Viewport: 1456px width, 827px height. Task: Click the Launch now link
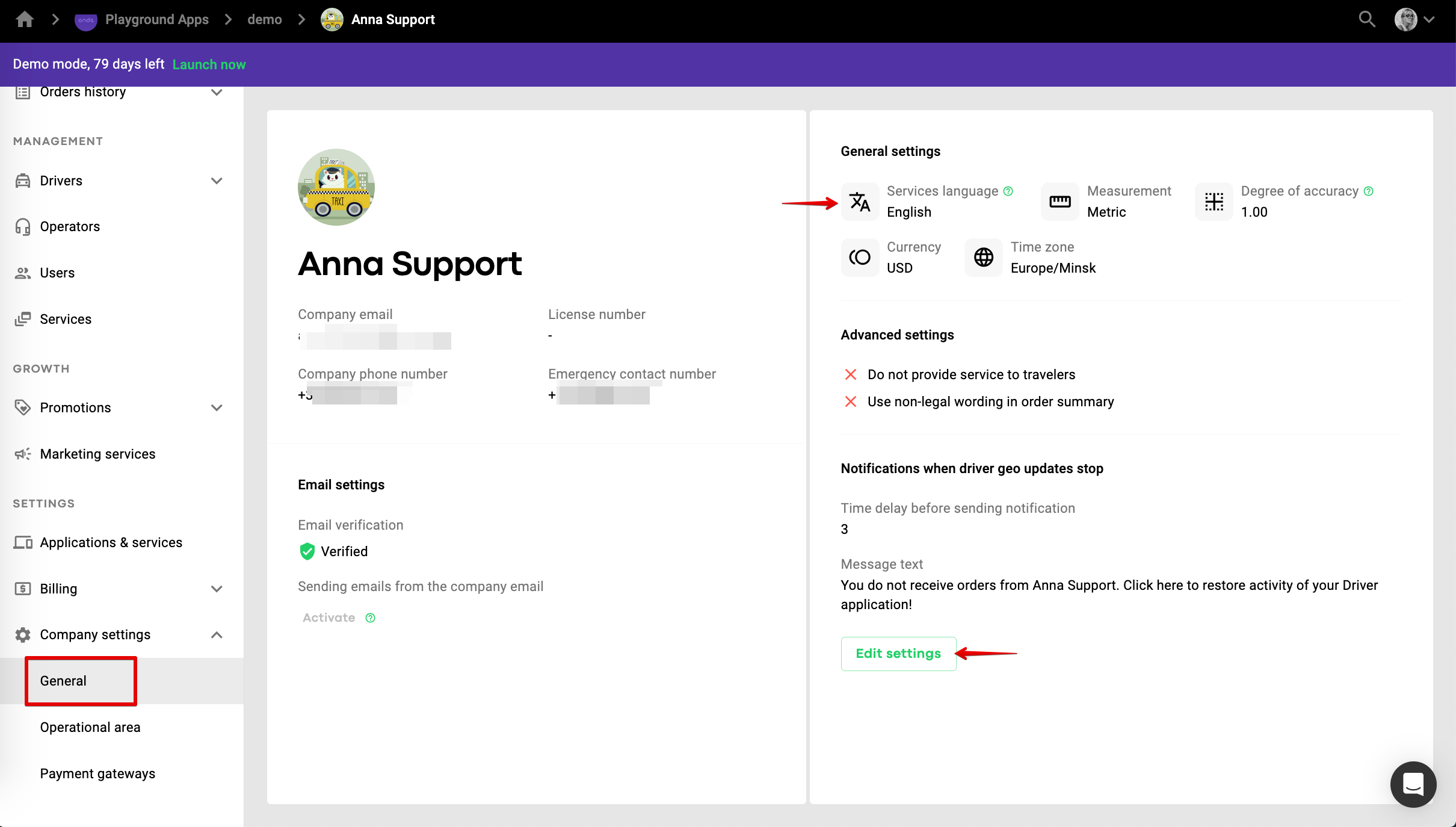point(209,64)
